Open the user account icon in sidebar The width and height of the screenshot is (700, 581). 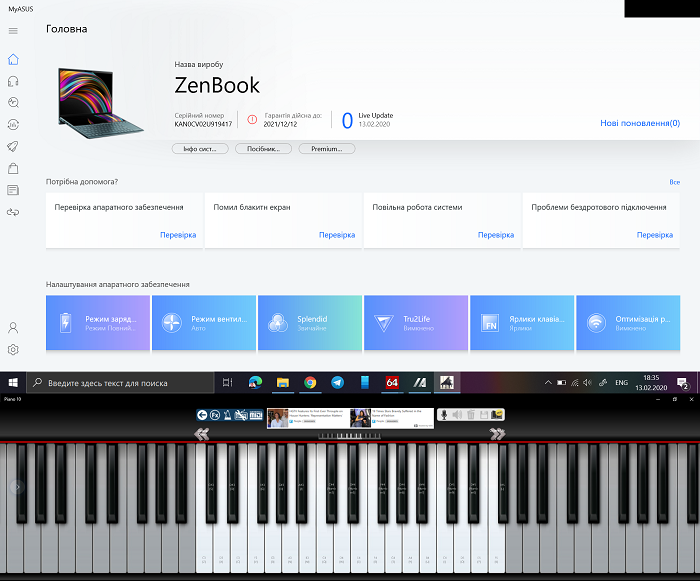pyautogui.click(x=13, y=327)
